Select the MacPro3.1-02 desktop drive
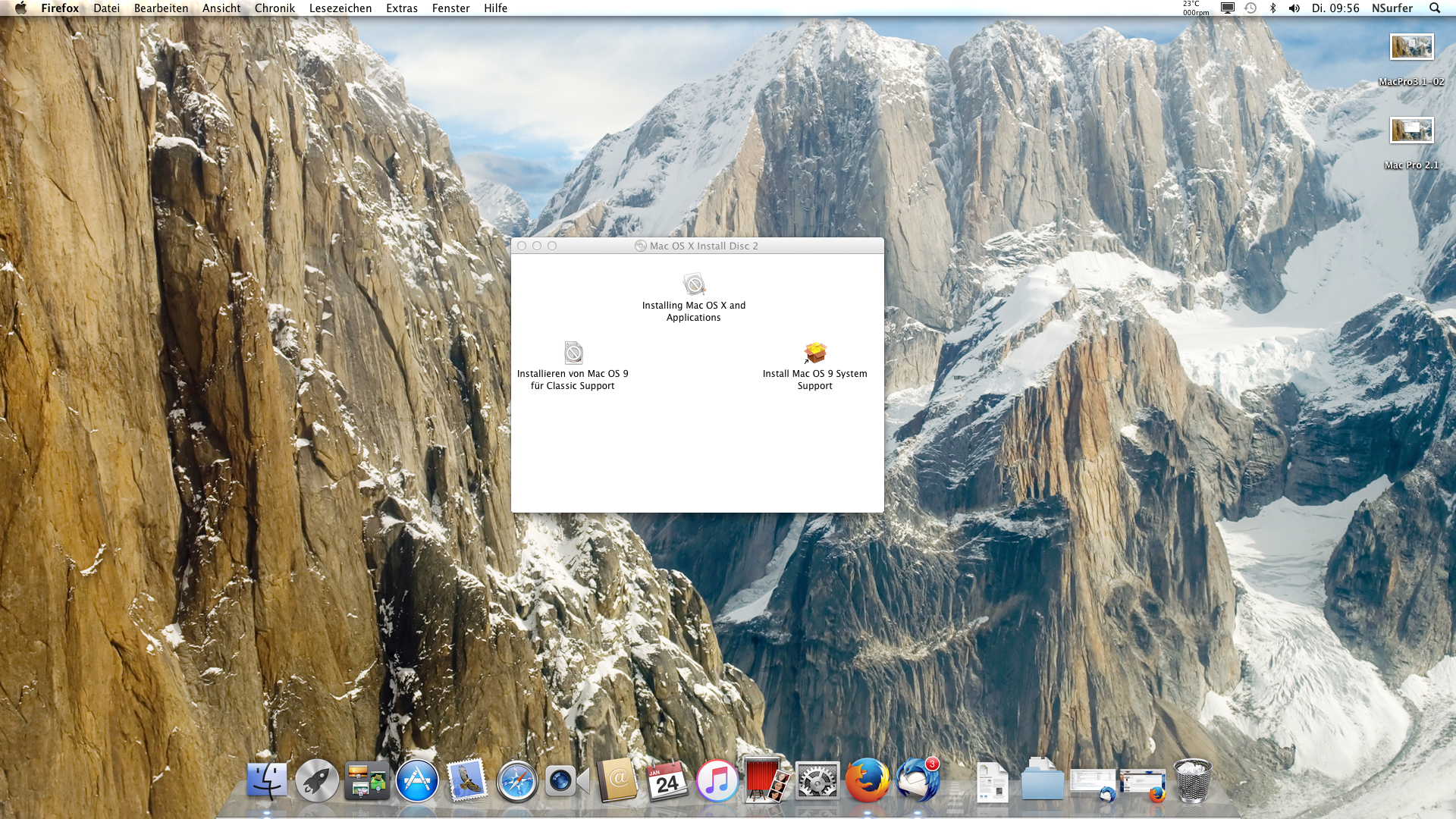This screenshot has width=1456, height=819. pos(1411,48)
